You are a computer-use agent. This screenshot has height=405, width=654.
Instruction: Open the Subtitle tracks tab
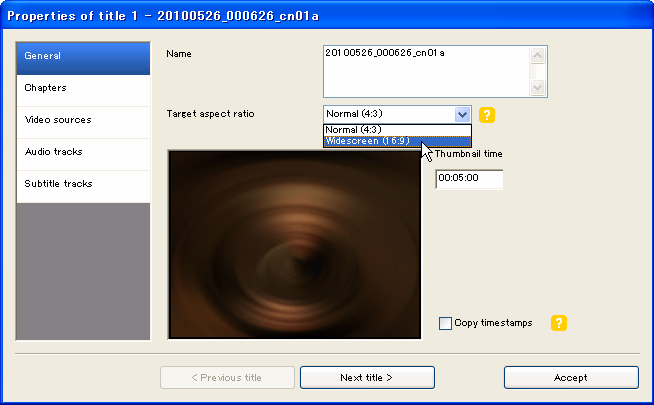point(83,184)
